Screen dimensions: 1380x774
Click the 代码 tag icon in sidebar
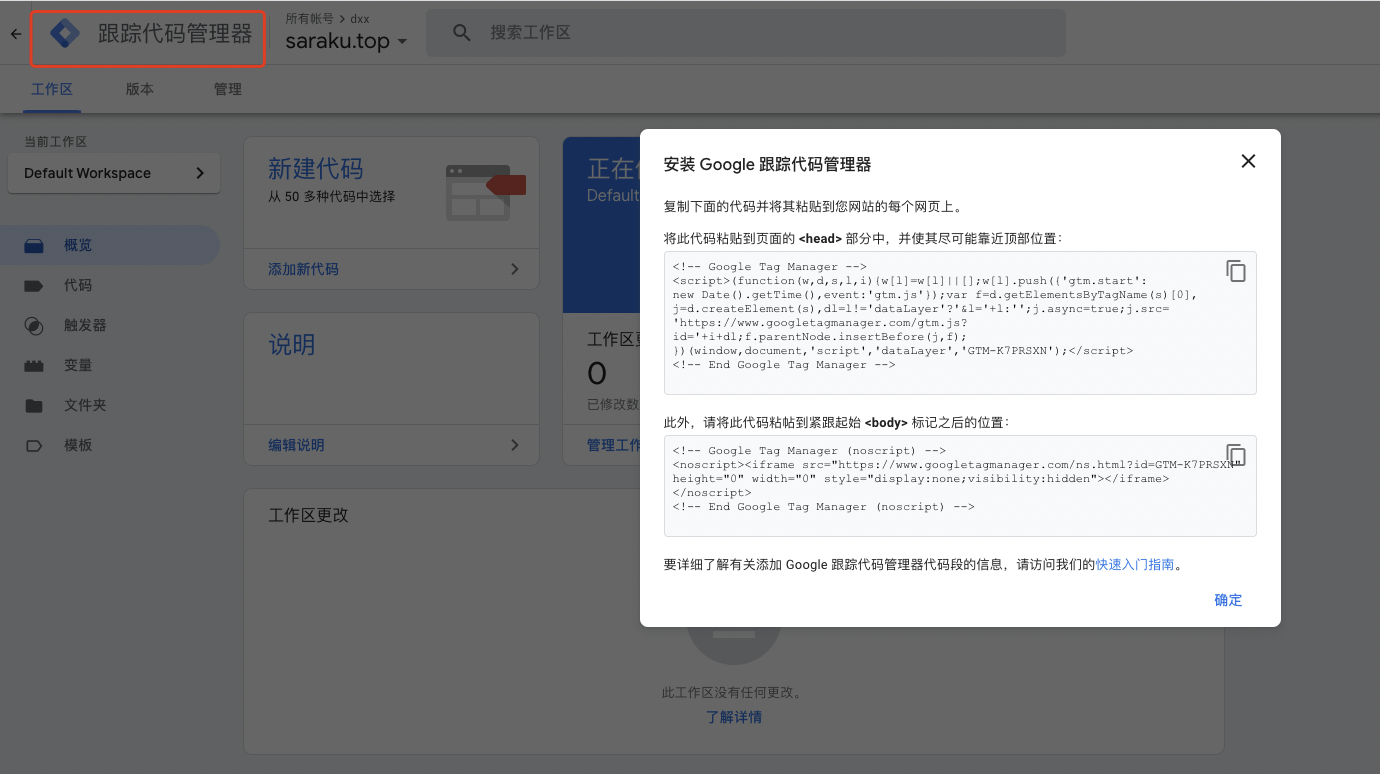click(34, 285)
